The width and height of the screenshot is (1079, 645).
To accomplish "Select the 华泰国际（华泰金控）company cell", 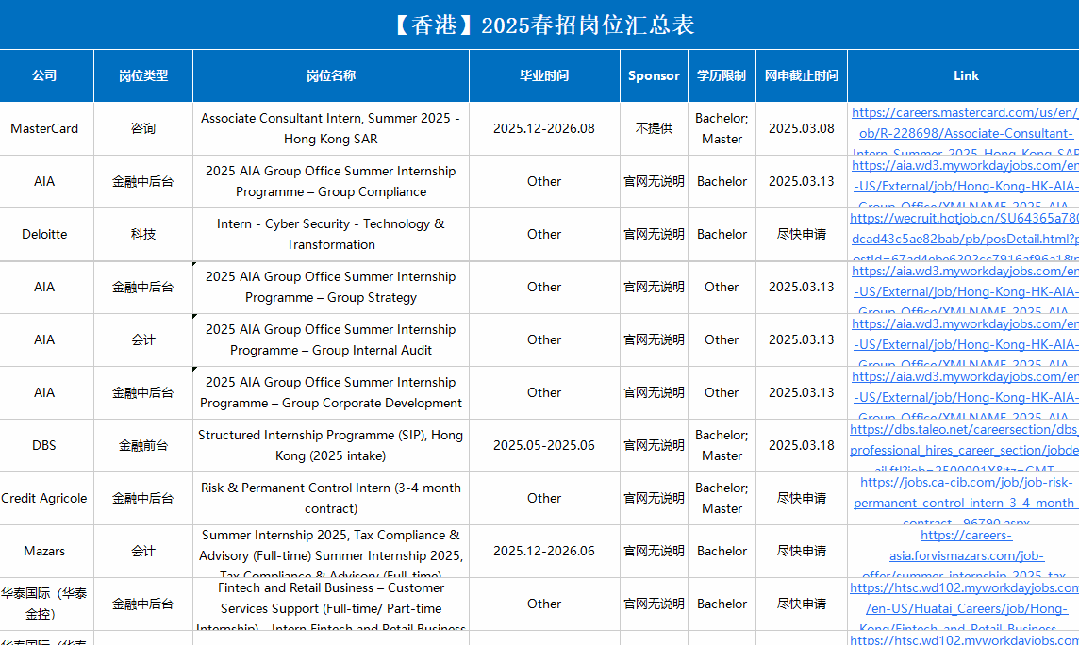I will (46, 604).
